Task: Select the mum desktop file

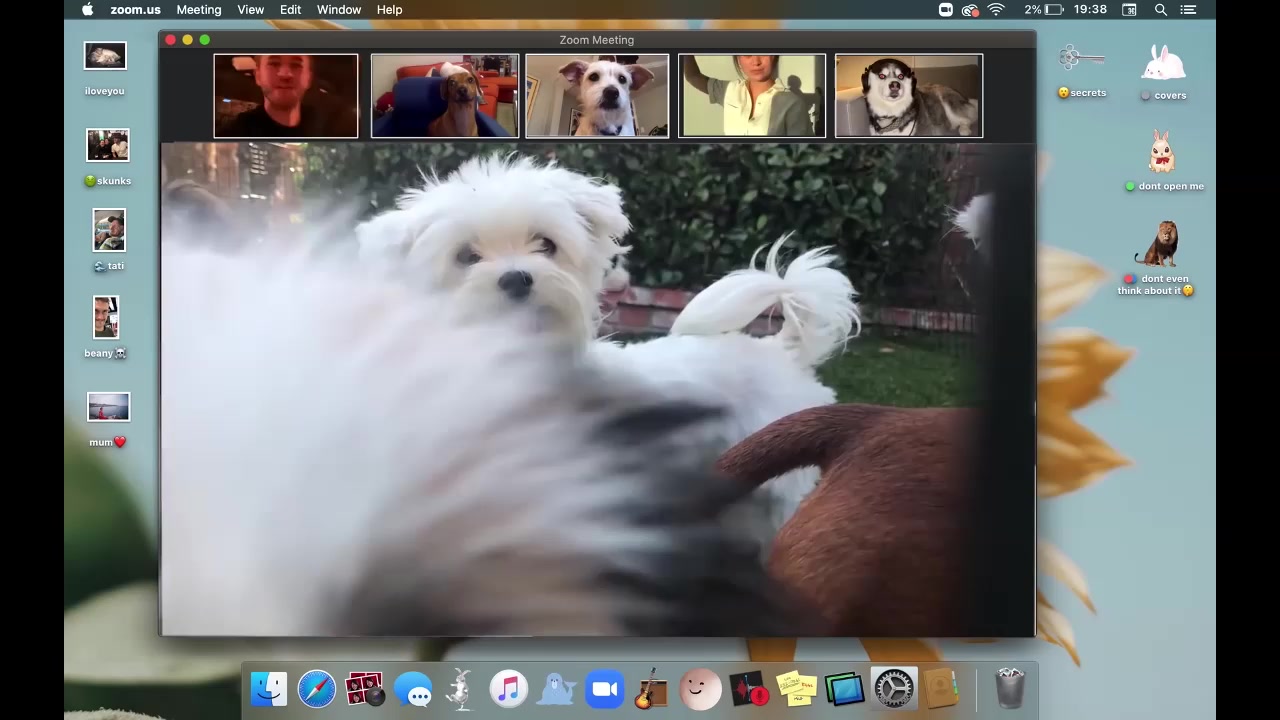Action: (108, 420)
